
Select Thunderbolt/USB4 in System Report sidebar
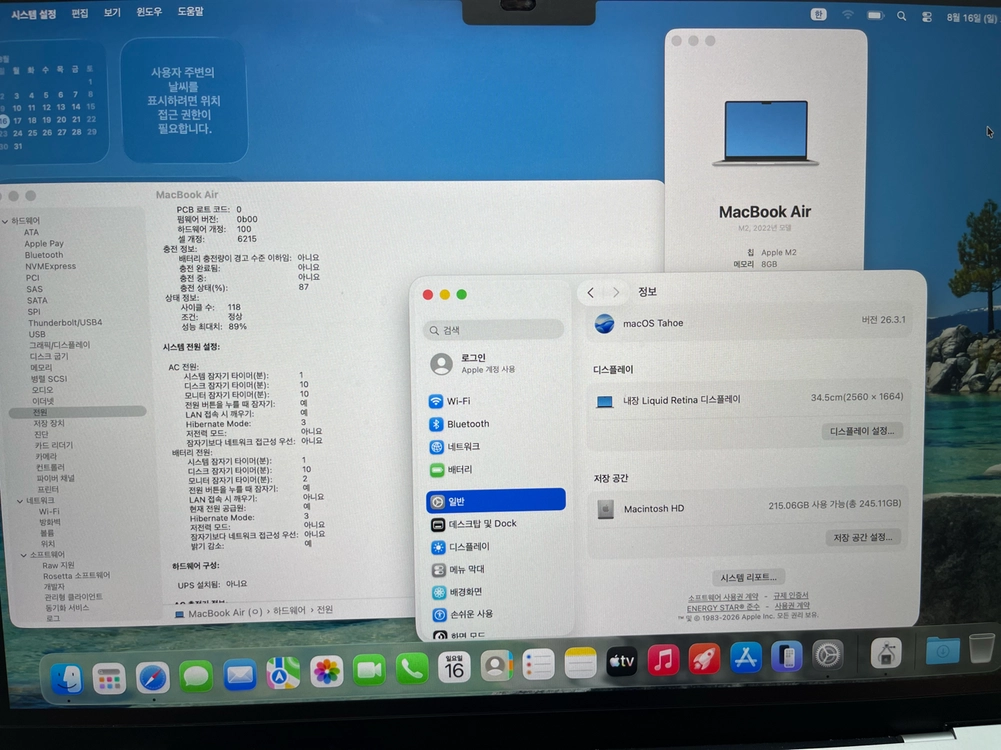[x=64, y=323]
